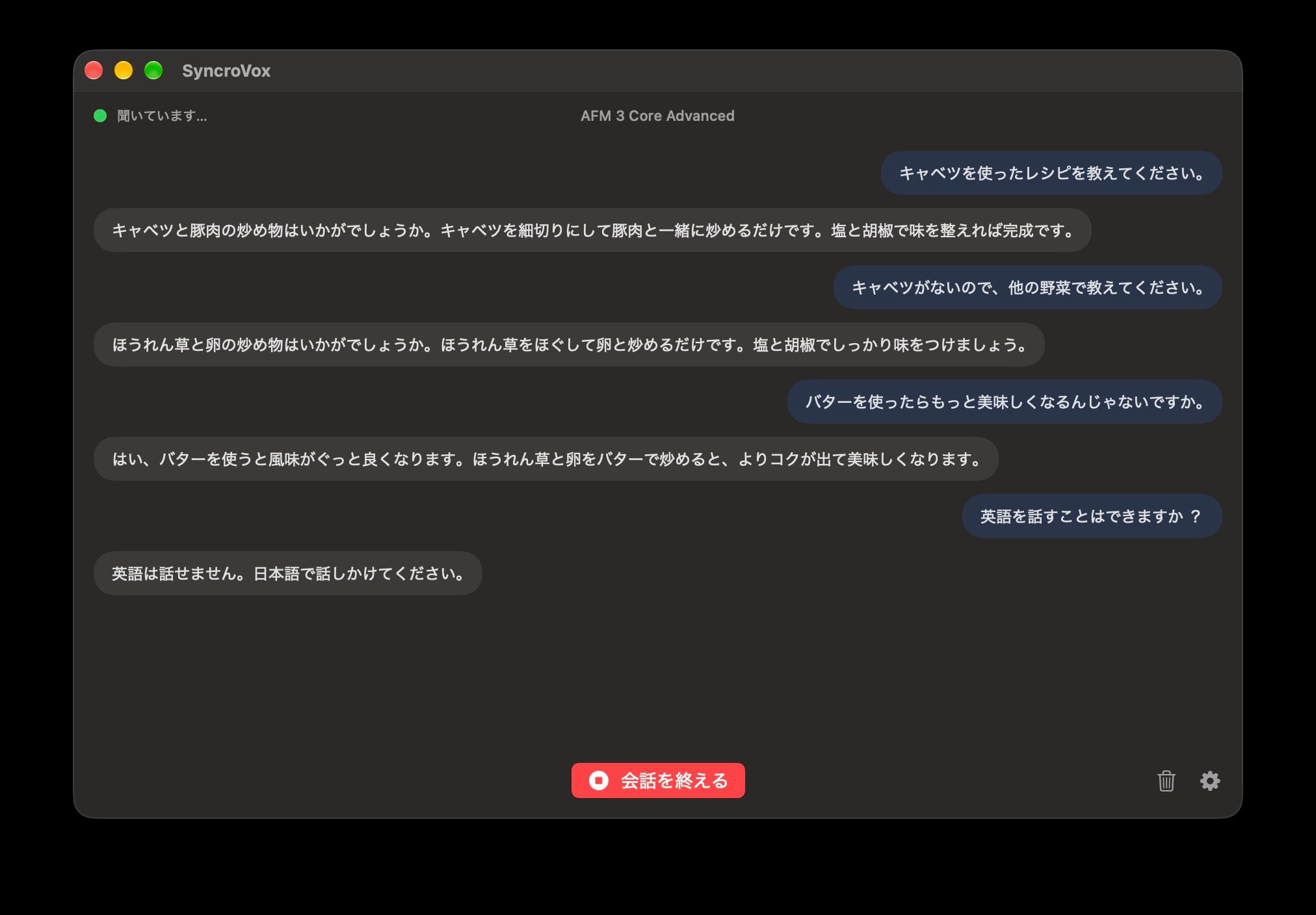The image size is (1316, 915).
Task: Click the red 会話を終える button
Action: point(658,780)
